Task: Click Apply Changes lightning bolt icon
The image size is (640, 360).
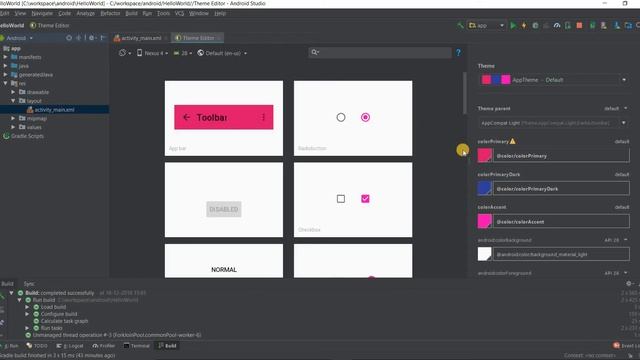Action: 524,25
